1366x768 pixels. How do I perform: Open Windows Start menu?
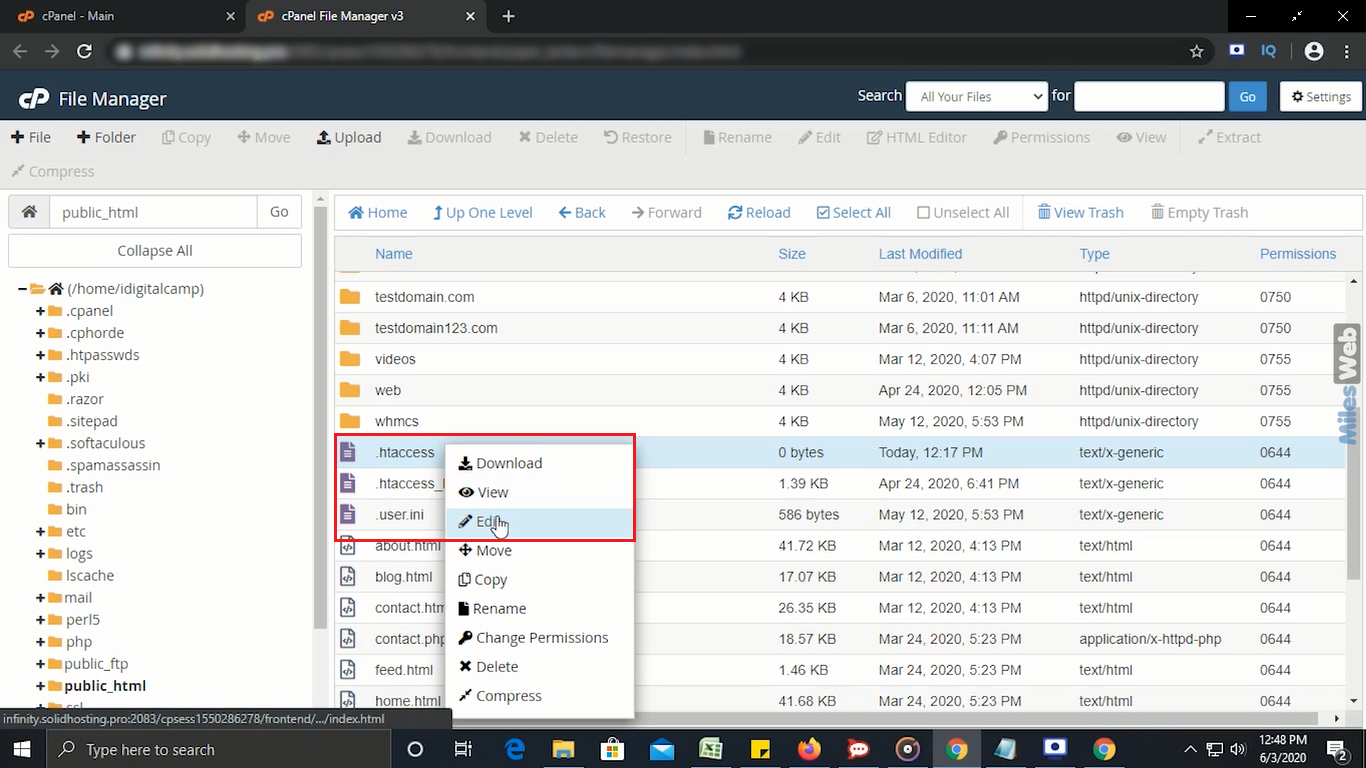pyautogui.click(x=22, y=749)
